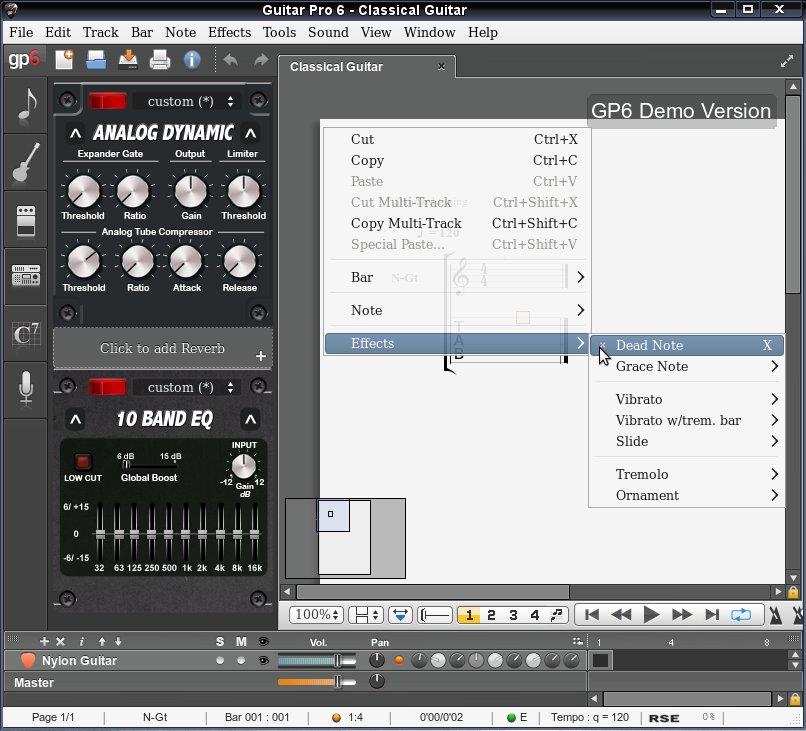Click bar 1 block in timeline
806x731 pixels.
coord(600,661)
